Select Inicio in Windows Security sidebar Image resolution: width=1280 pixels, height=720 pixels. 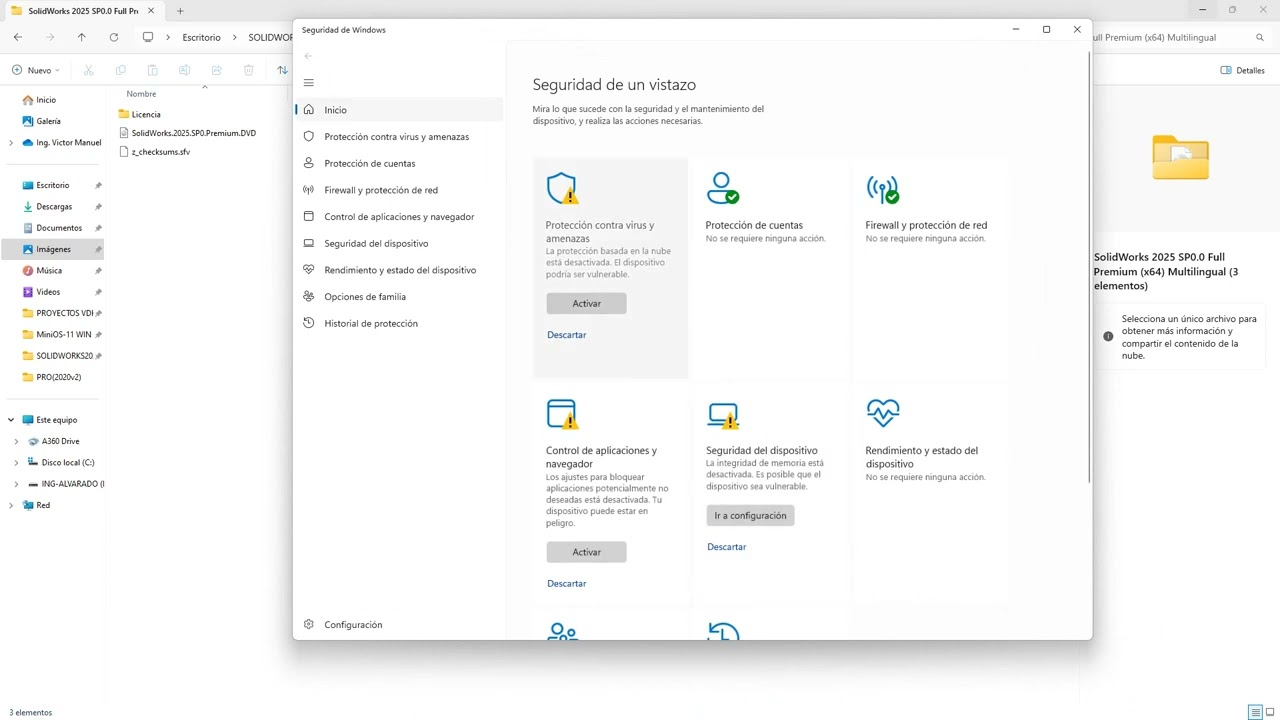coord(399,110)
